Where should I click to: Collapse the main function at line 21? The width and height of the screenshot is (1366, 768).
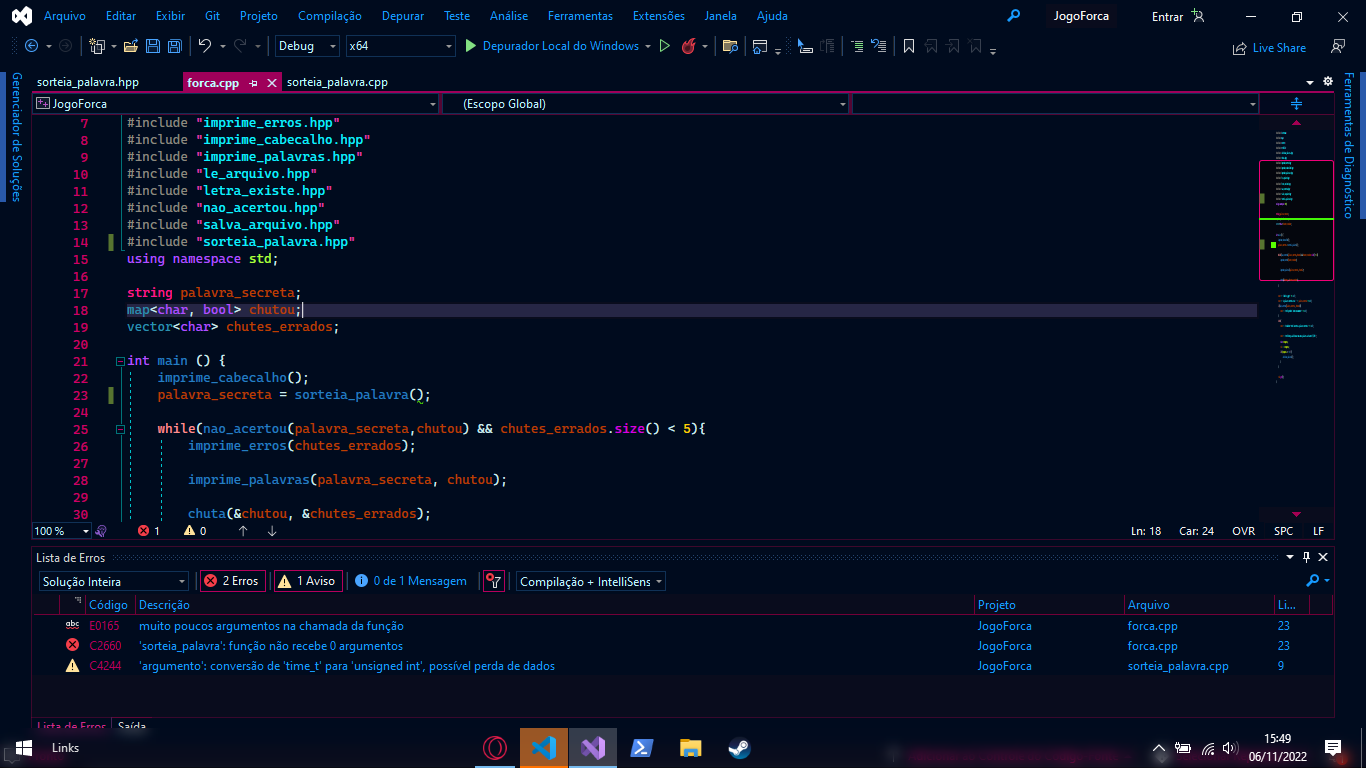[x=120, y=361]
